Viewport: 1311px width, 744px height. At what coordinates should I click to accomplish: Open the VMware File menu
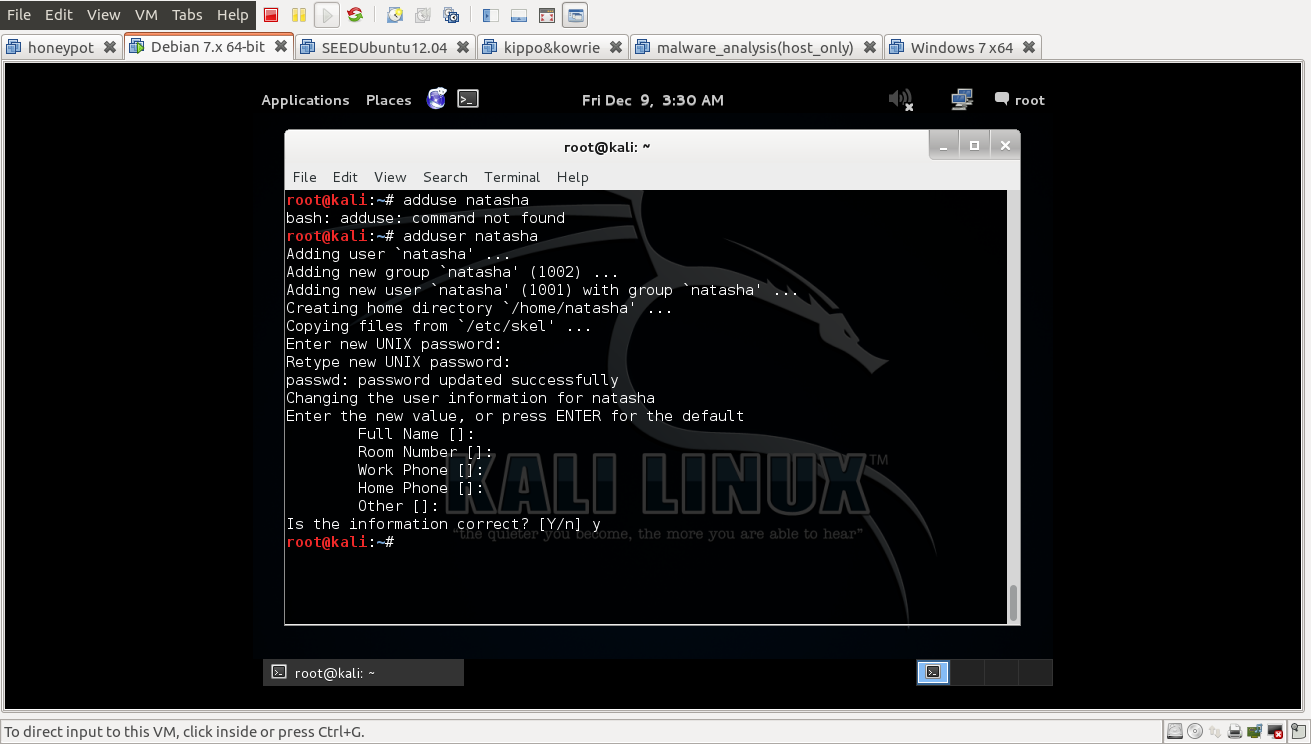pyautogui.click(x=19, y=15)
